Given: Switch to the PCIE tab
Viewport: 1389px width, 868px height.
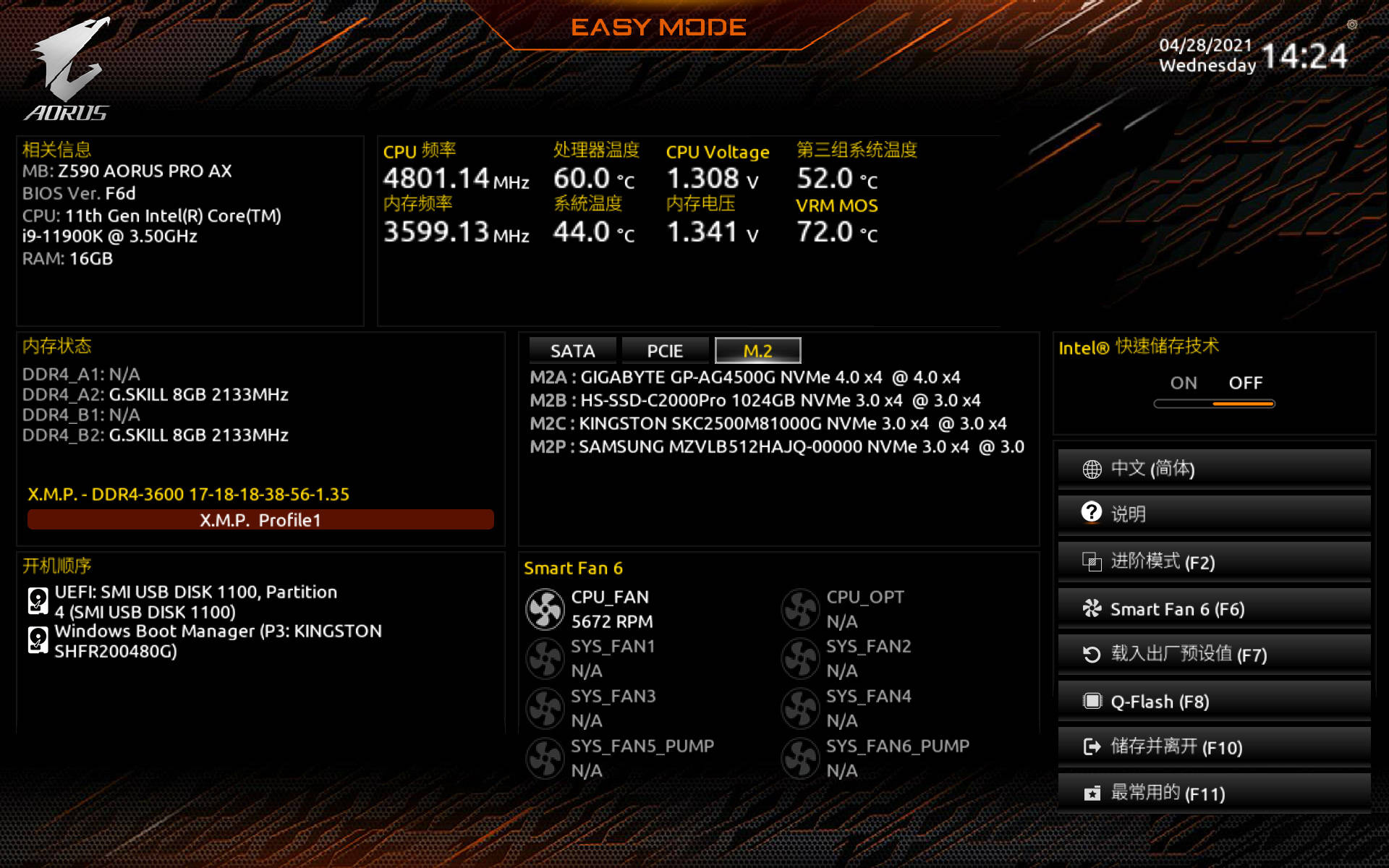Looking at the screenshot, I should [665, 351].
